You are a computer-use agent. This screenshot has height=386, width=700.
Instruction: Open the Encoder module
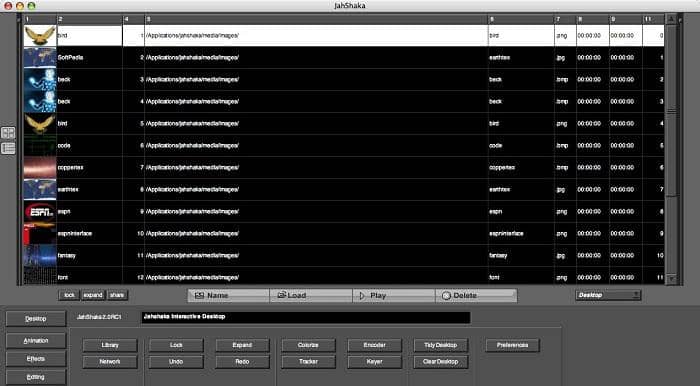[375, 345]
